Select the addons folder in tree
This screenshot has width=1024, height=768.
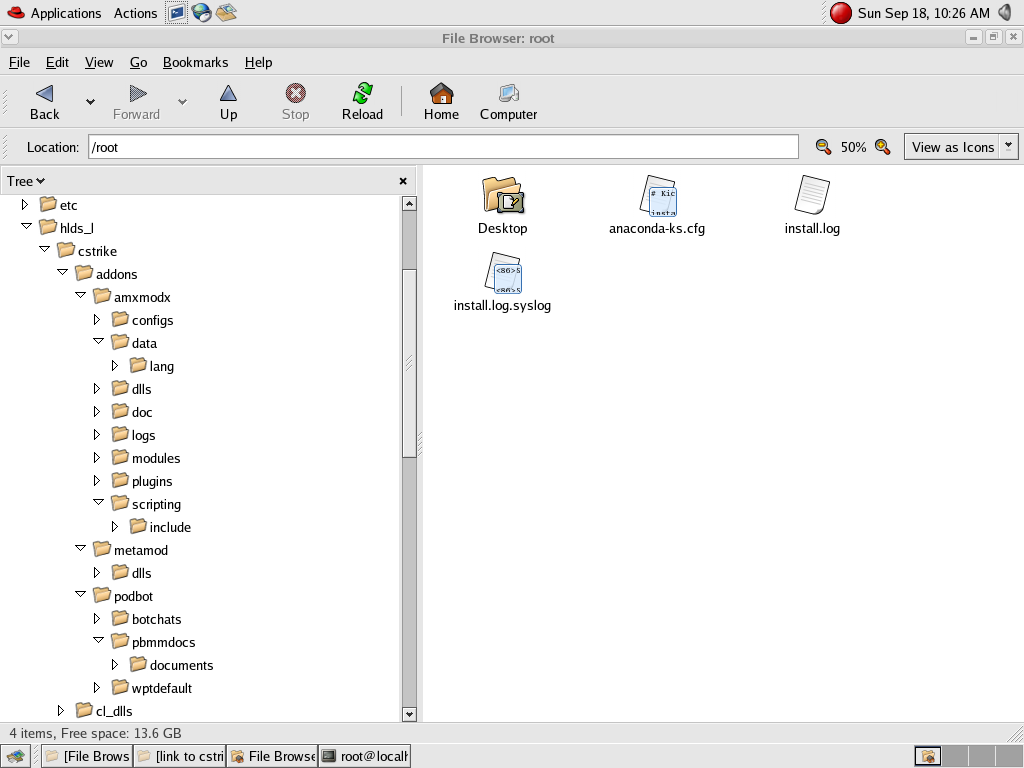[x=106, y=274]
